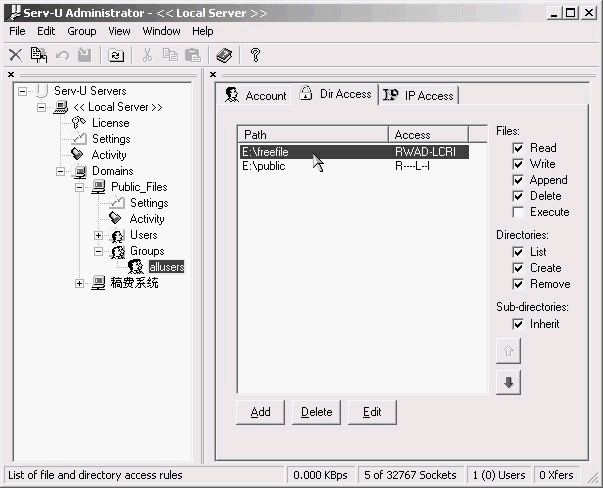Uncheck the Write files checkbox
The image size is (603, 488).
[518, 164]
